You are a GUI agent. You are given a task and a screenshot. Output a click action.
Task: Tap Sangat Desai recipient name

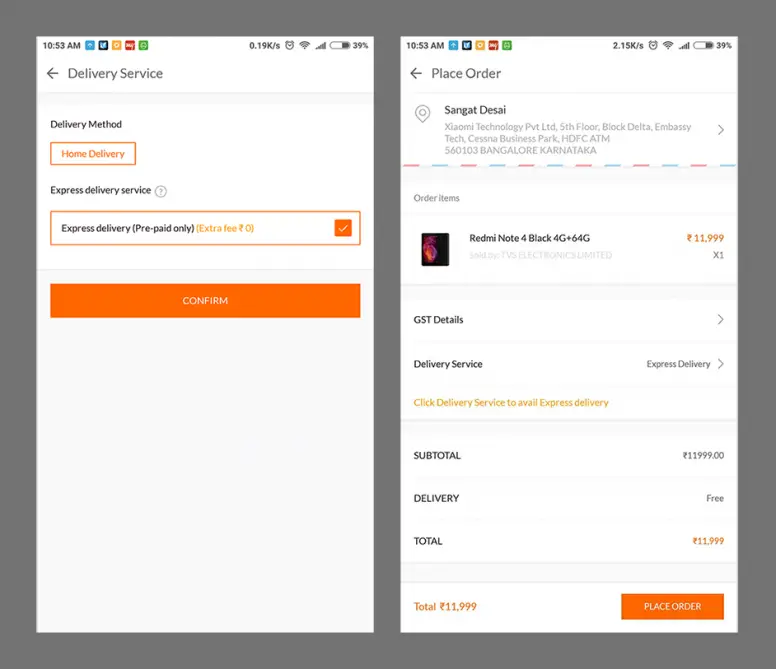tap(475, 110)
